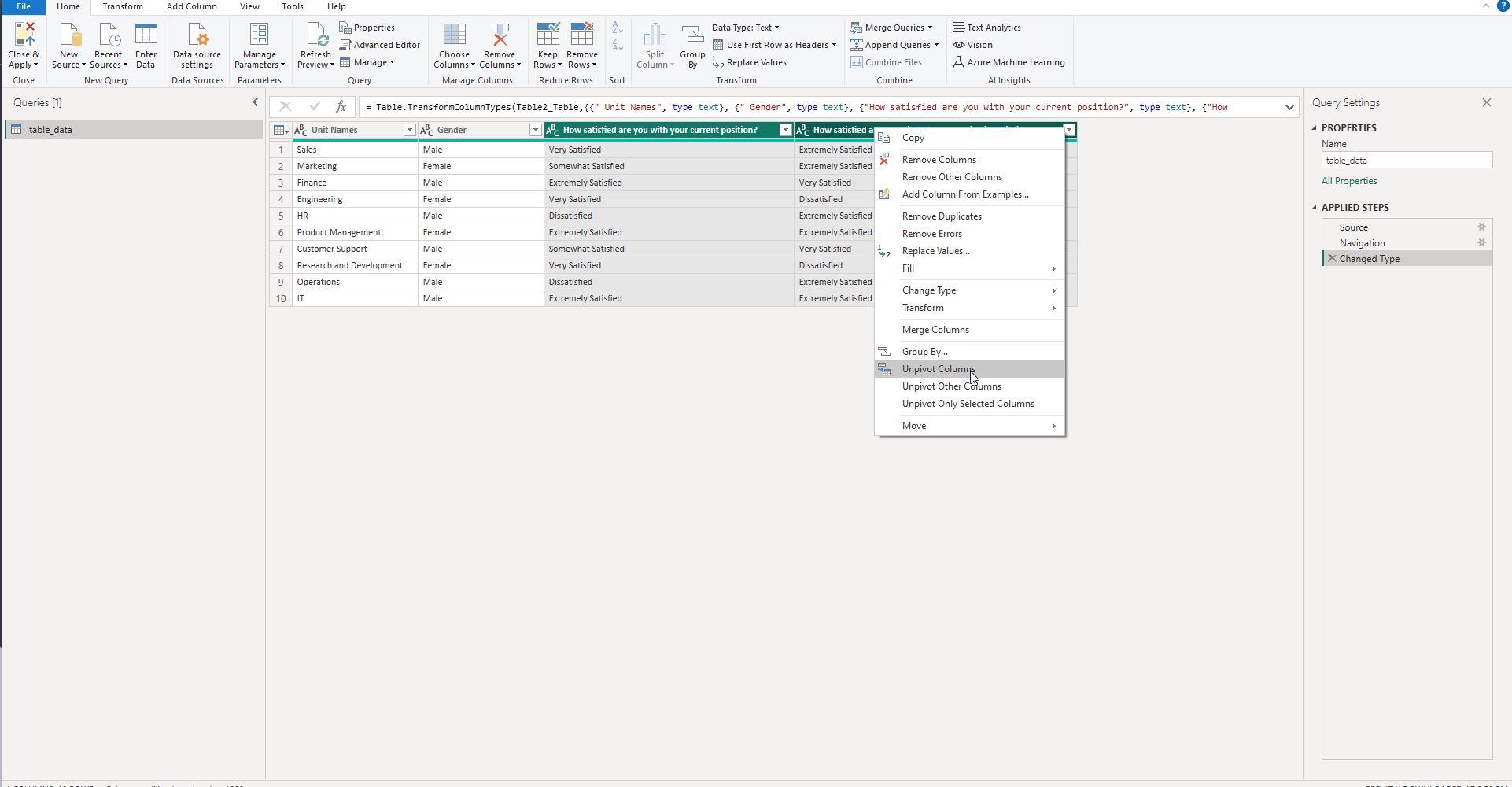Select row number 5 header
This screenshot has width=1512, height=787.
[281, 216]
